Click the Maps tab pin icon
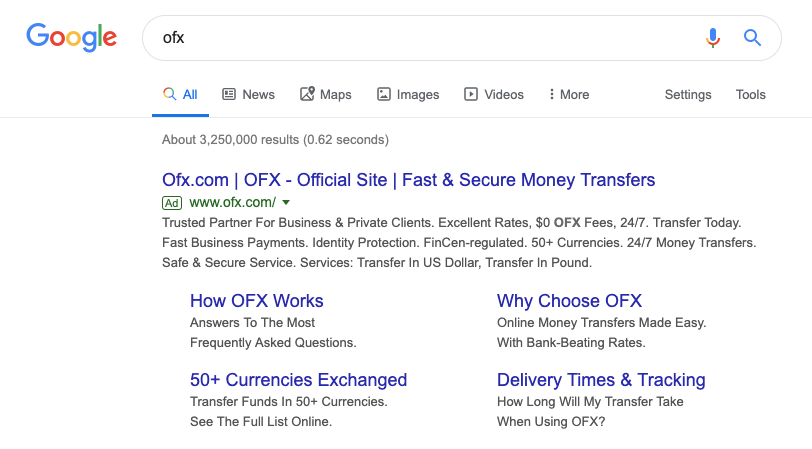Image resolution: width=812 pixels, height=449 pixels. (x=307, y=94)
